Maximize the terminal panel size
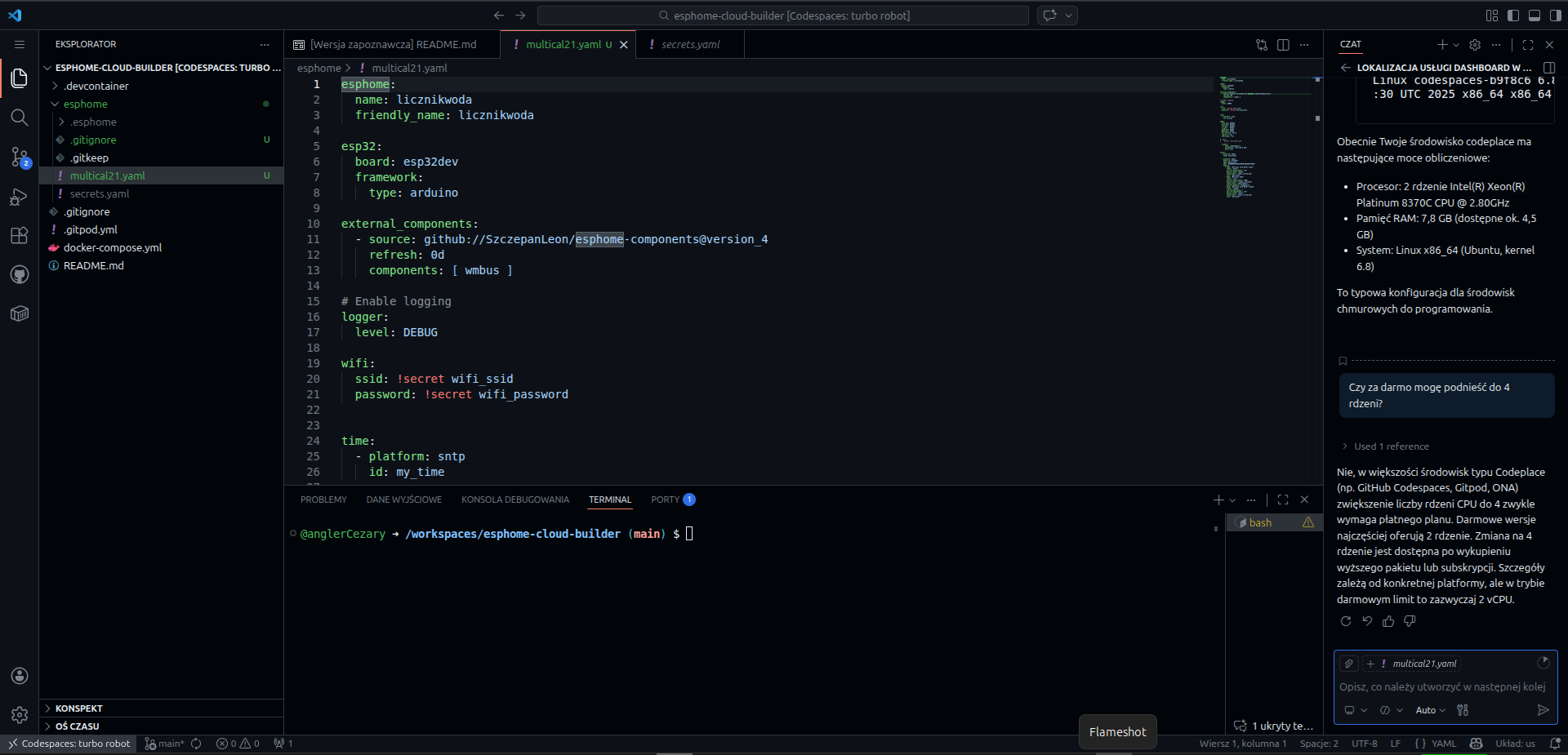The height and width of the screenshot is (755, 1568). (x=1283, y=500)
